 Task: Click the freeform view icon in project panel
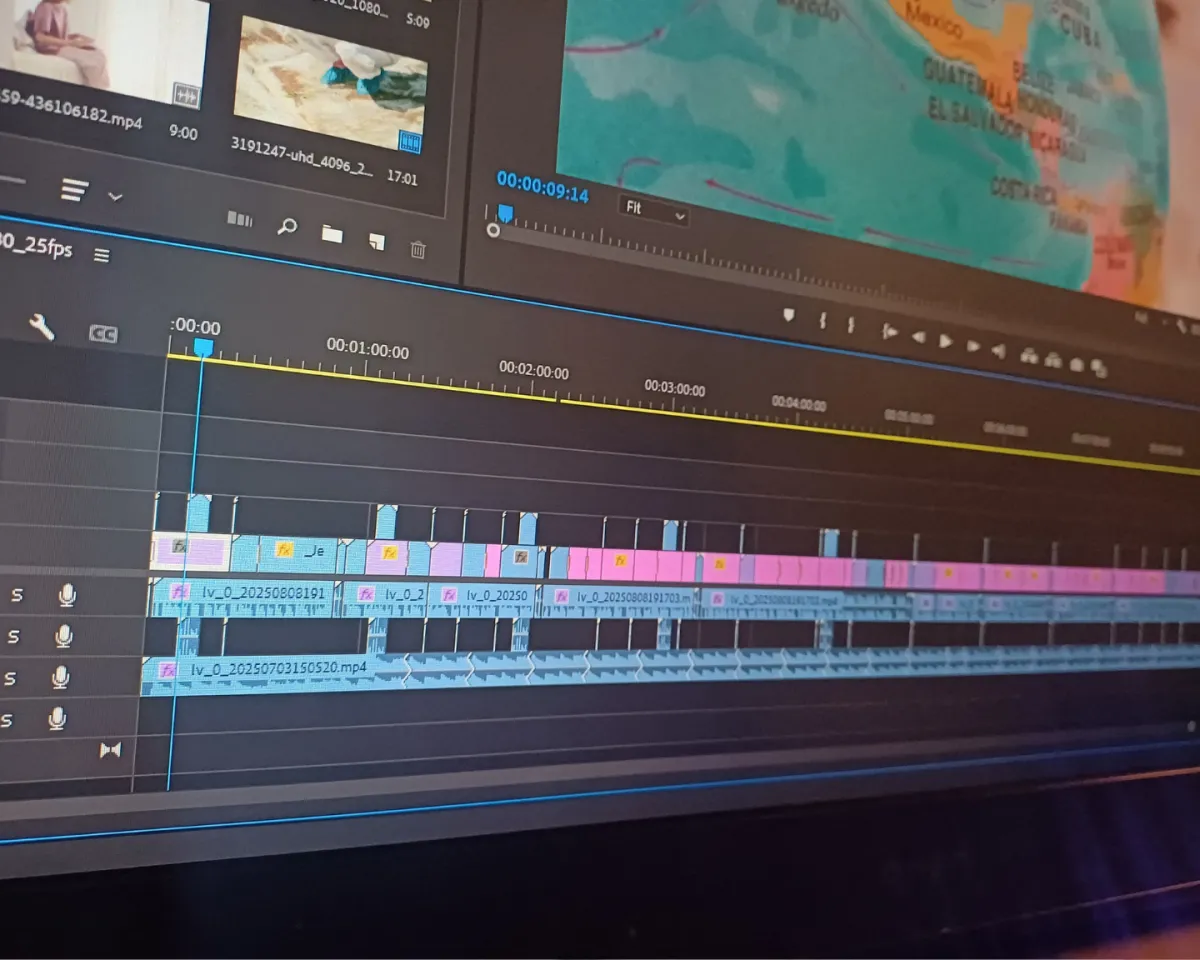pos(239,219)
